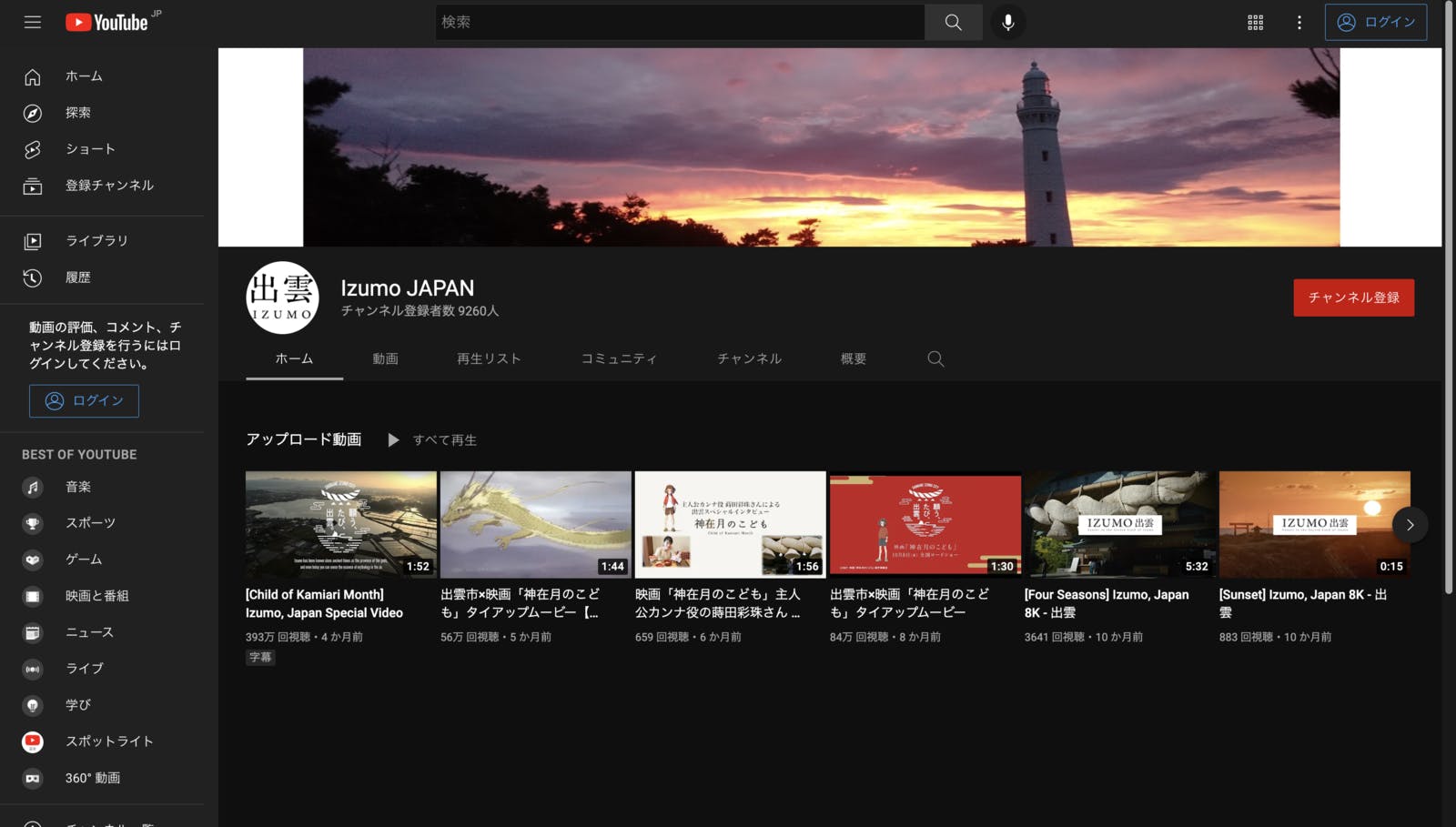1456x827 pixels.
Task: Click the 360° 動画 VR icon
Action: (x=33, y=778)
